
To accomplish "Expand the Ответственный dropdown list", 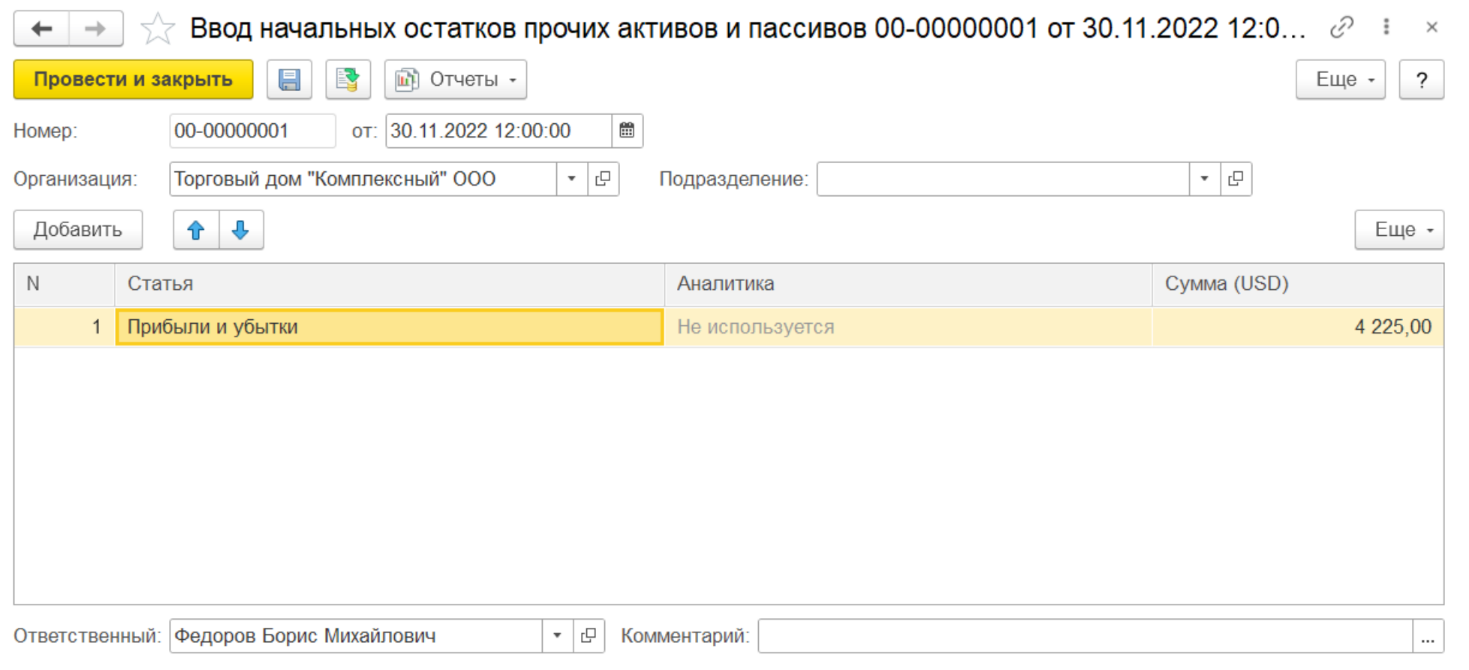I will (557, 636).
